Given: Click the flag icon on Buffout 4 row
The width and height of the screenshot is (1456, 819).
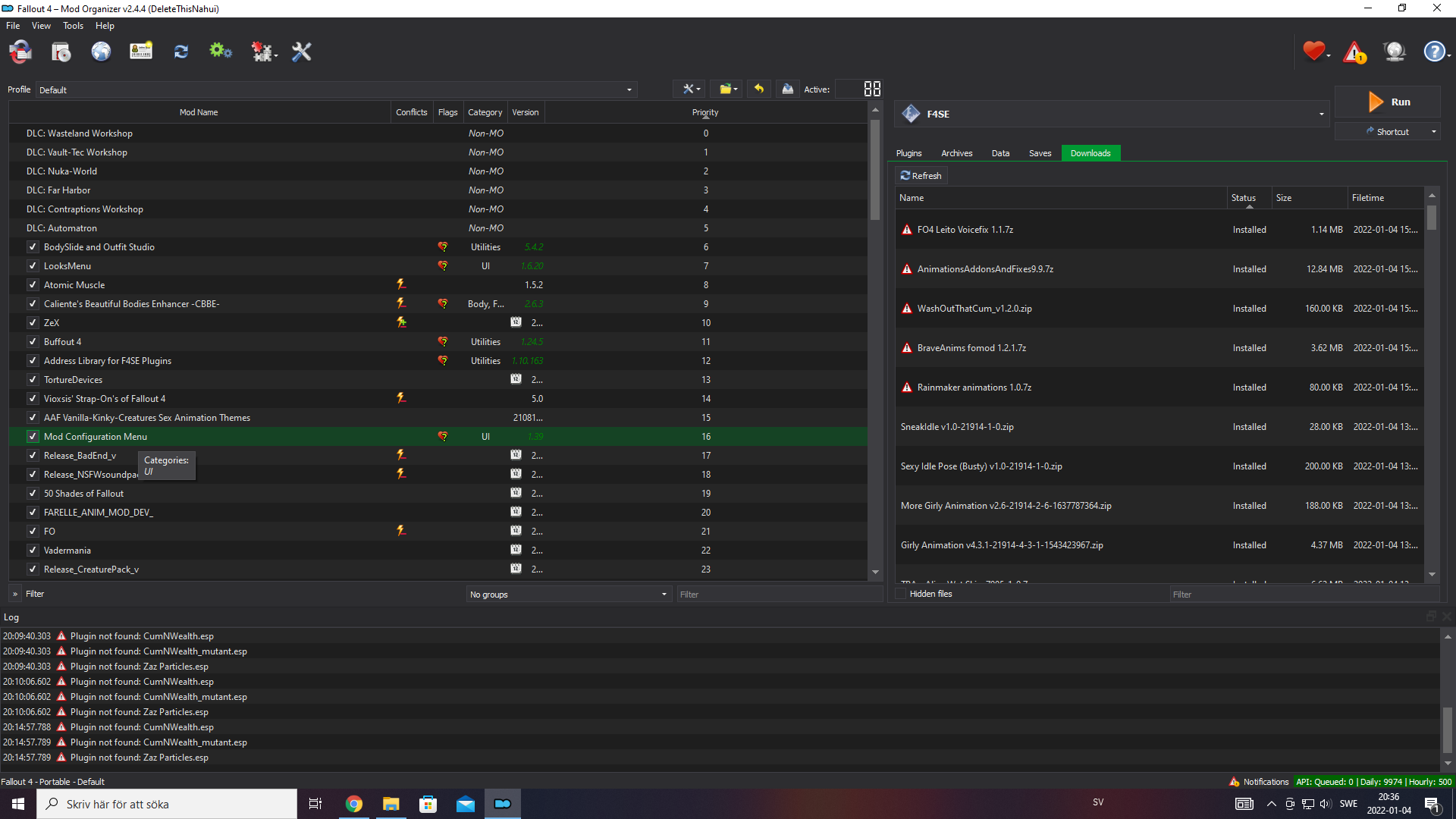Looking at the screenshot, I should [442, 341].
